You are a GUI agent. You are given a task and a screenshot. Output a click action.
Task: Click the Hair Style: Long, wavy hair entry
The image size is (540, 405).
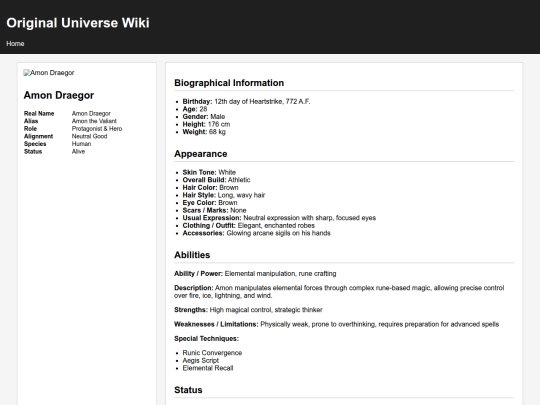click(224, 195)
